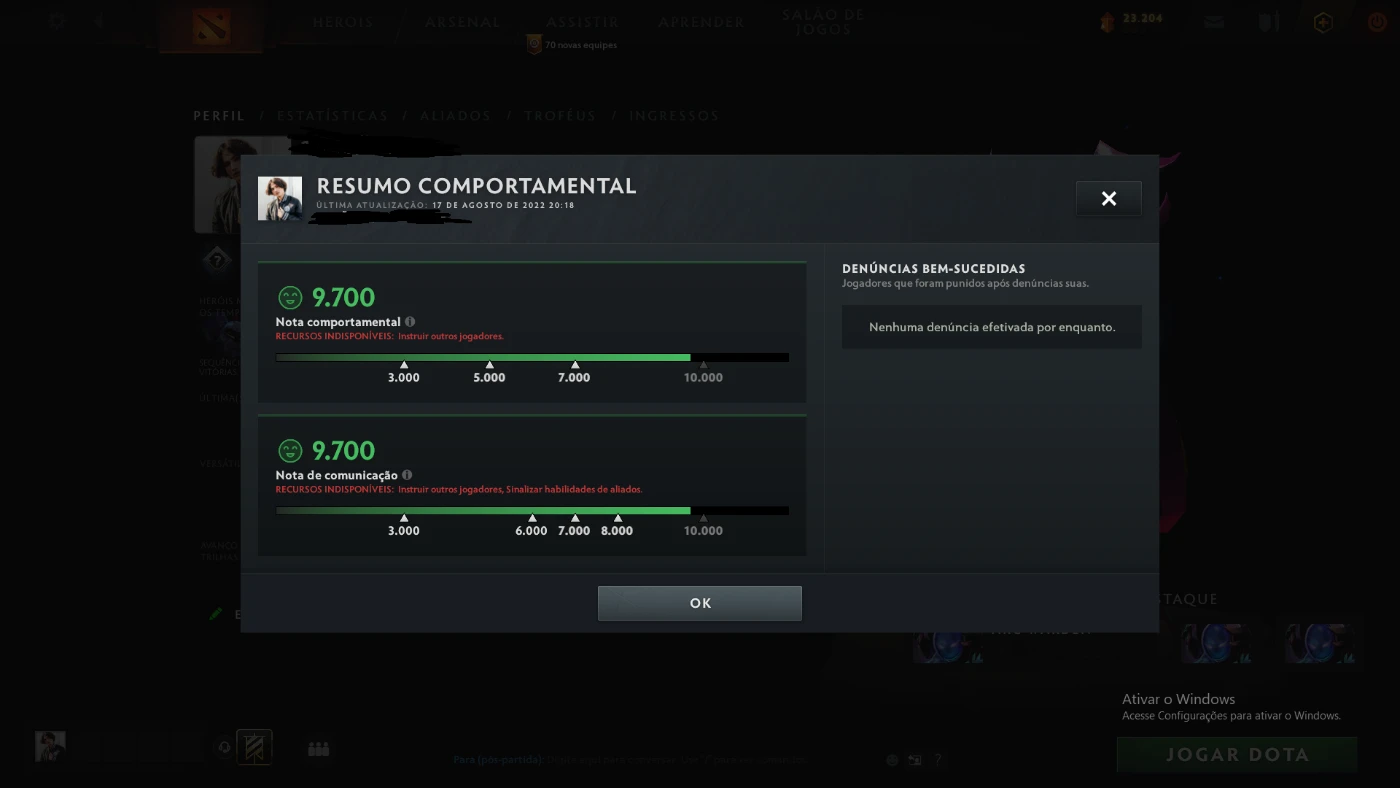This screenshot has width=1400, height=788.
Task: Switch to the Estatísticas profile tab
Action: tap(332, 116)
